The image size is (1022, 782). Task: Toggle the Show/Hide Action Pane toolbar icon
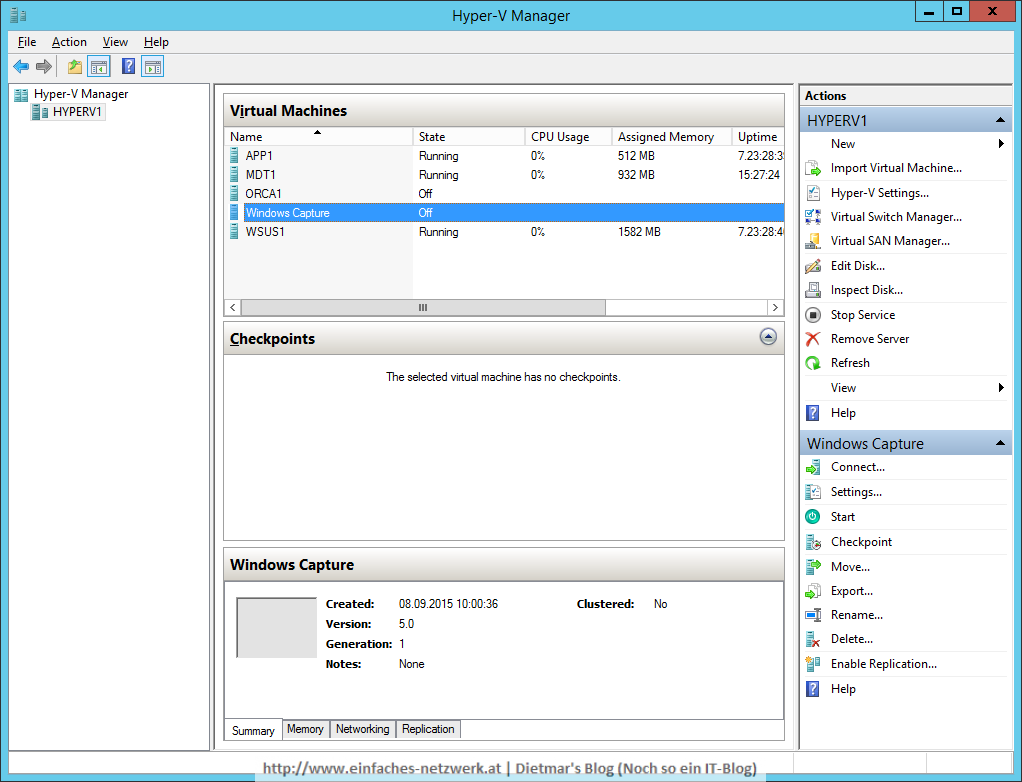pyautogui.click(x=153, y=66)
